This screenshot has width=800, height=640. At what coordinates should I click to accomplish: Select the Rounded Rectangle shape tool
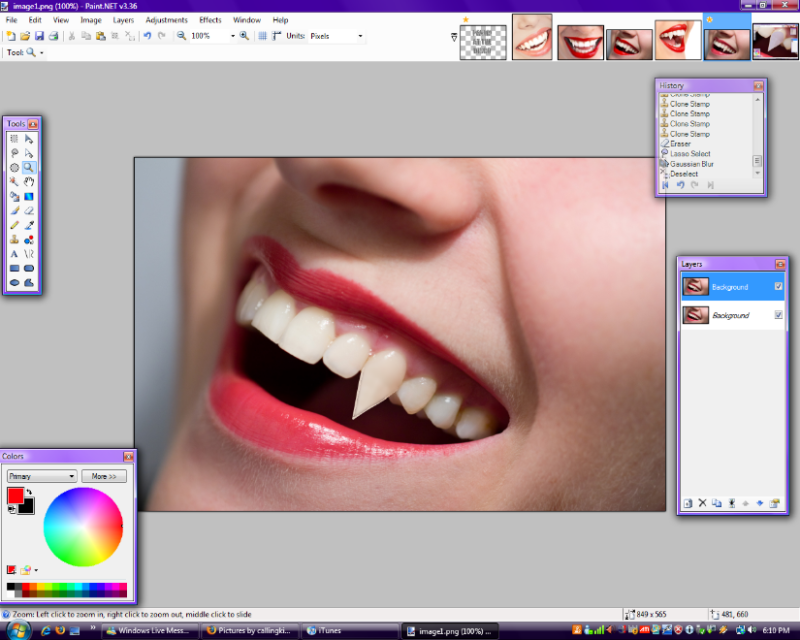[29, 268]
